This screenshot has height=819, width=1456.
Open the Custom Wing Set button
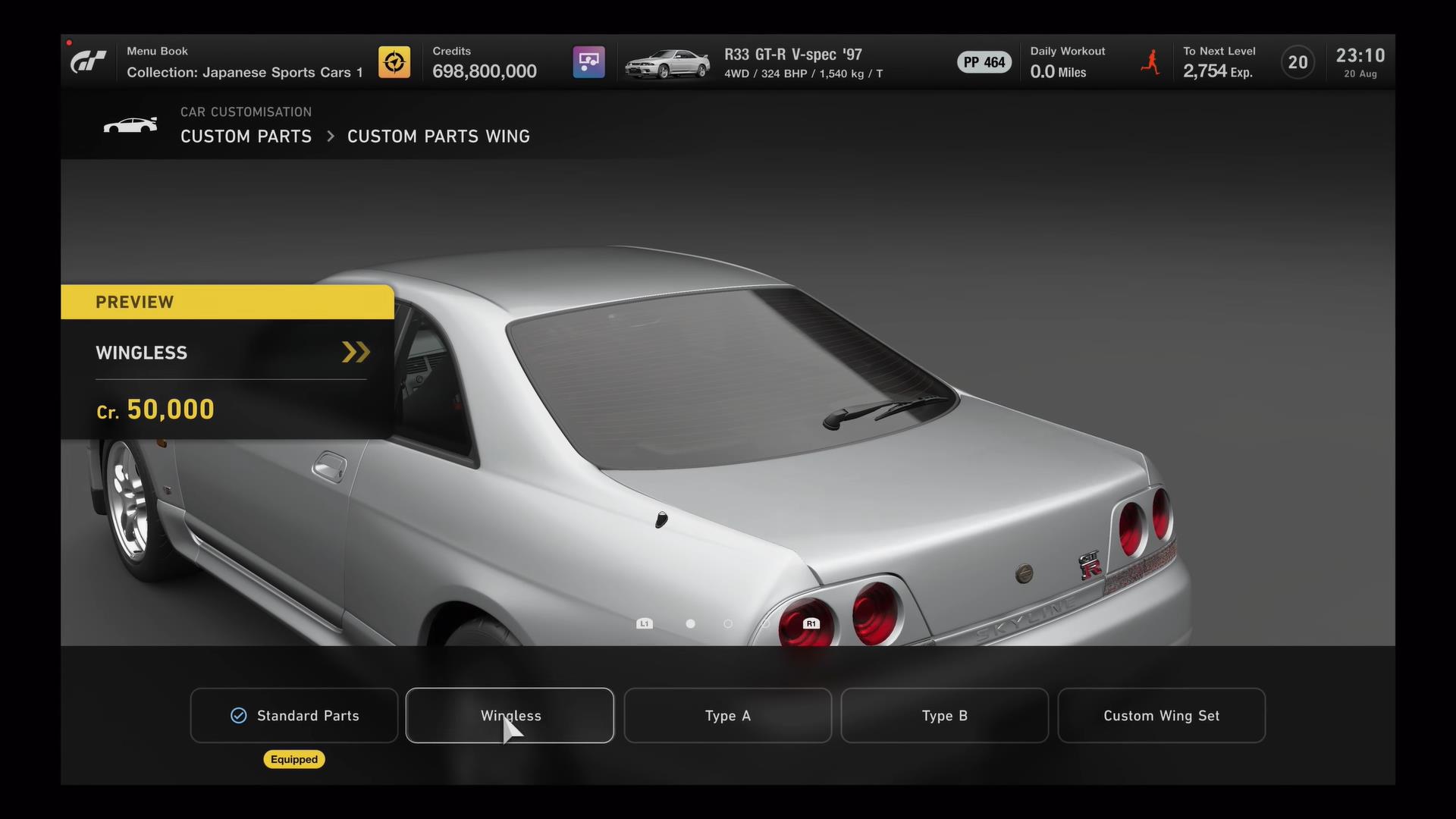[x=1161, y=715]
